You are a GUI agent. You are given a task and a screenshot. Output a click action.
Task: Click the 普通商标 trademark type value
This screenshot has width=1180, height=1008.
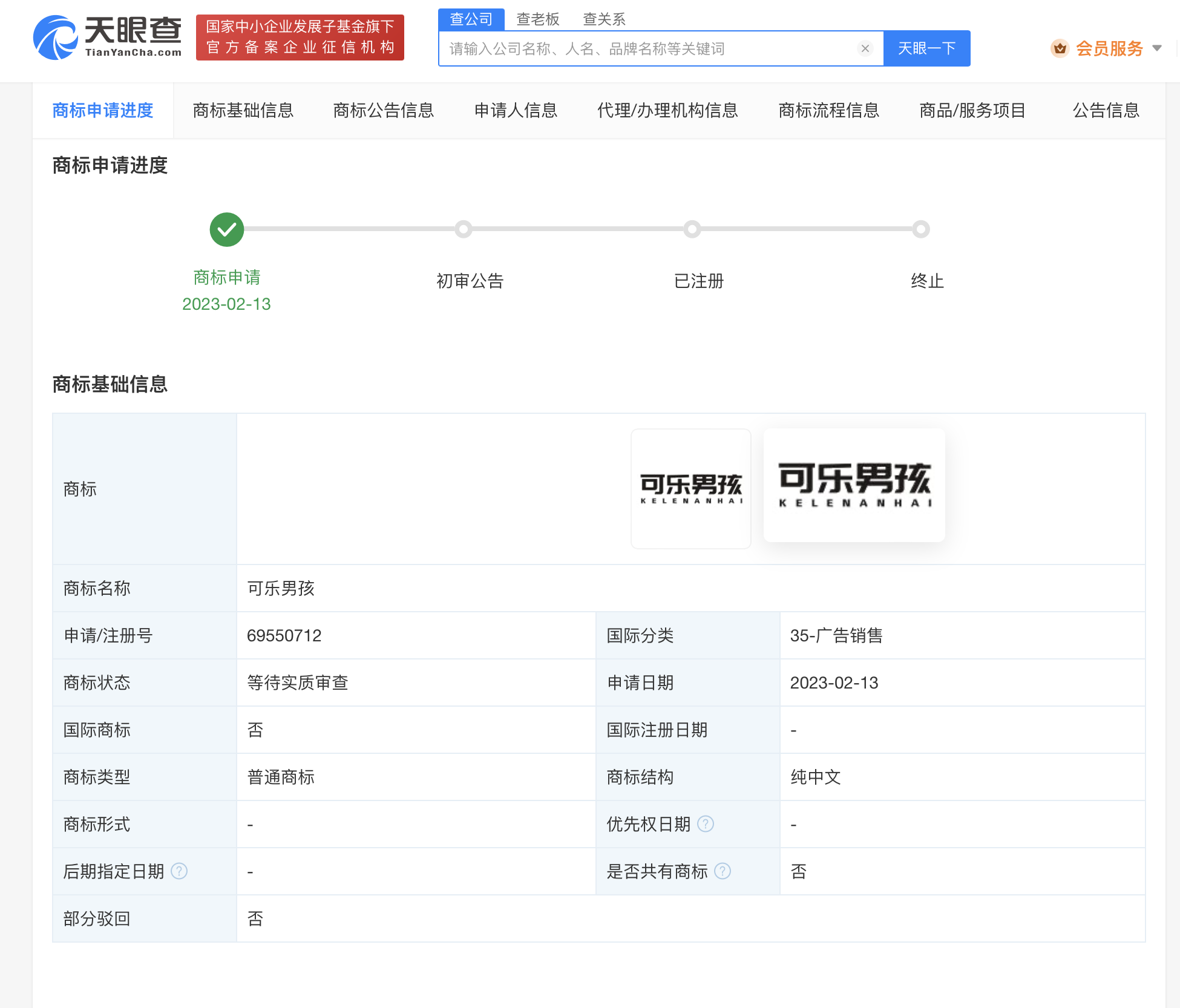pyautogui.click(x=281, y=777)
